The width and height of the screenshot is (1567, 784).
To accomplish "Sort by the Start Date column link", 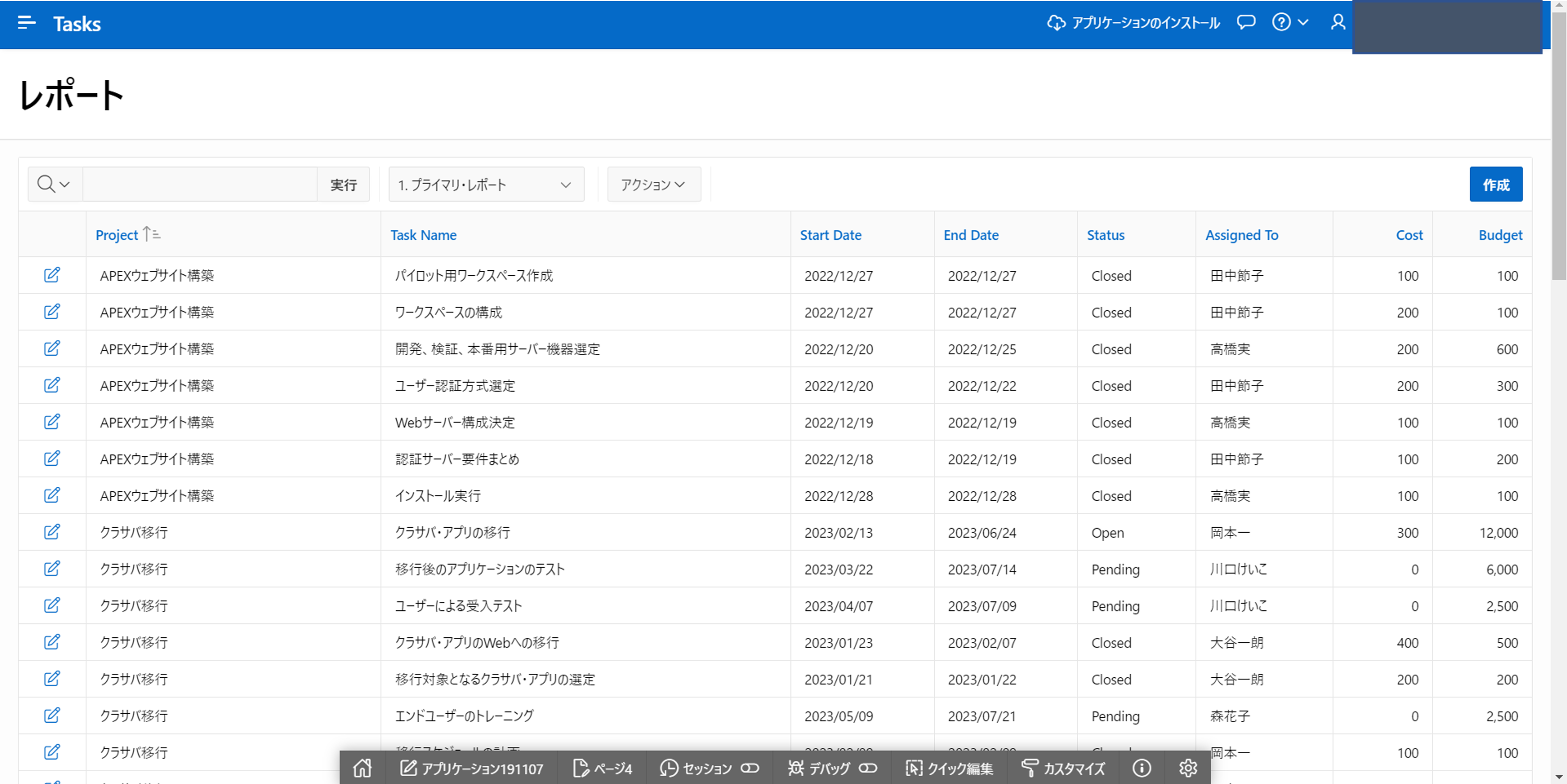I will (x=830, y=234).
